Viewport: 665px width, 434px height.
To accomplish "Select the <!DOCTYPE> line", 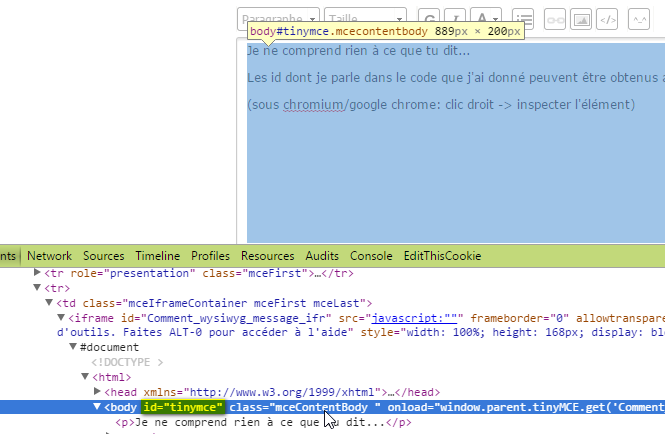I will coord(127,362).
